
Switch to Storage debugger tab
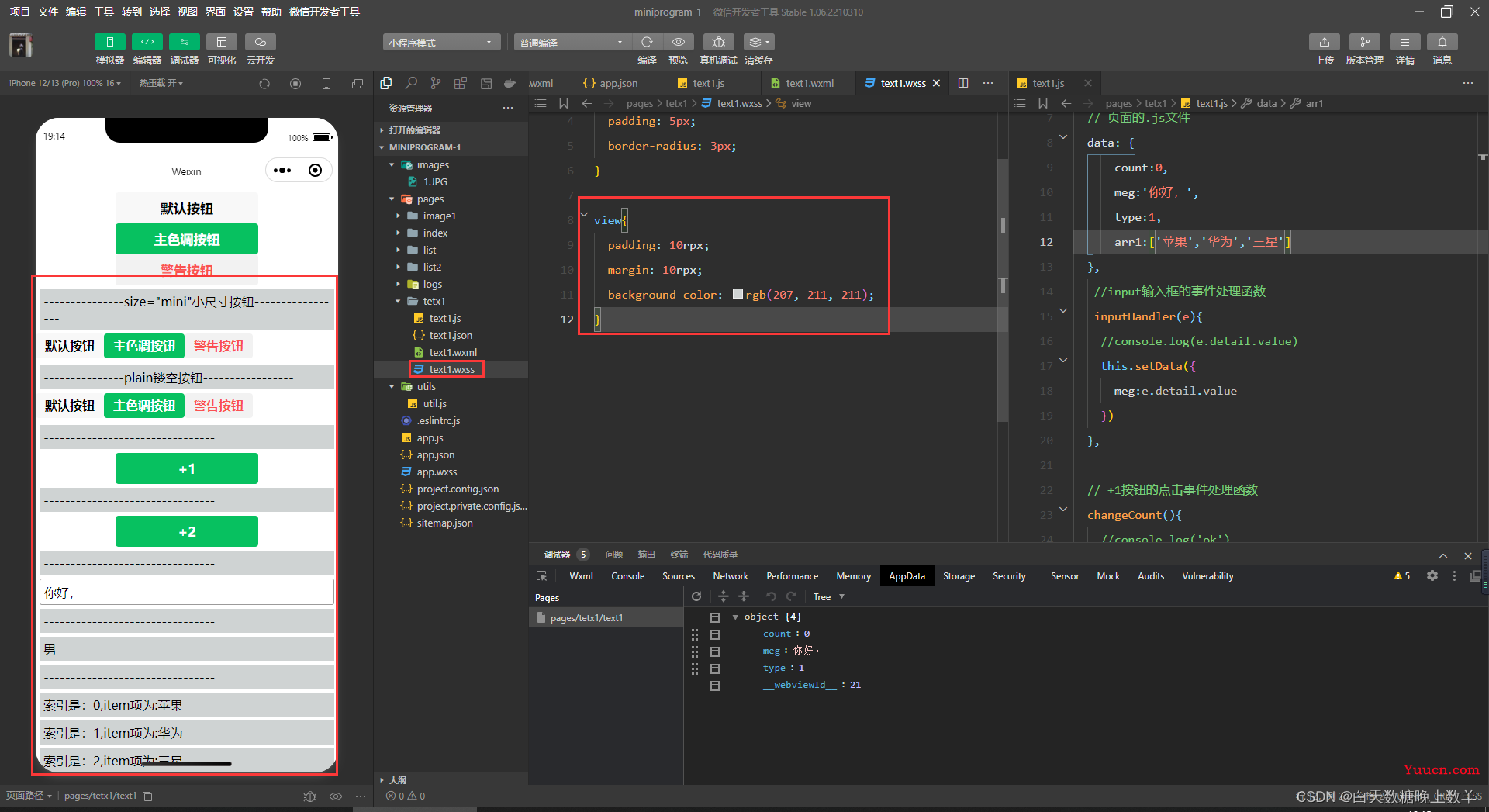(x=959, y=576)
